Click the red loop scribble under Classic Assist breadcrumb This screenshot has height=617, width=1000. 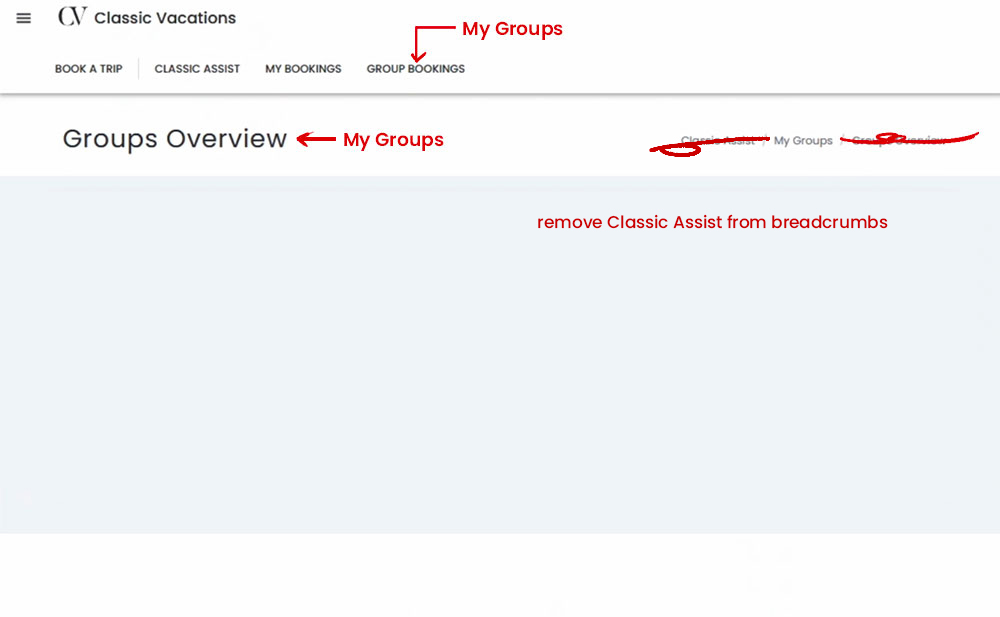point(677,152)
